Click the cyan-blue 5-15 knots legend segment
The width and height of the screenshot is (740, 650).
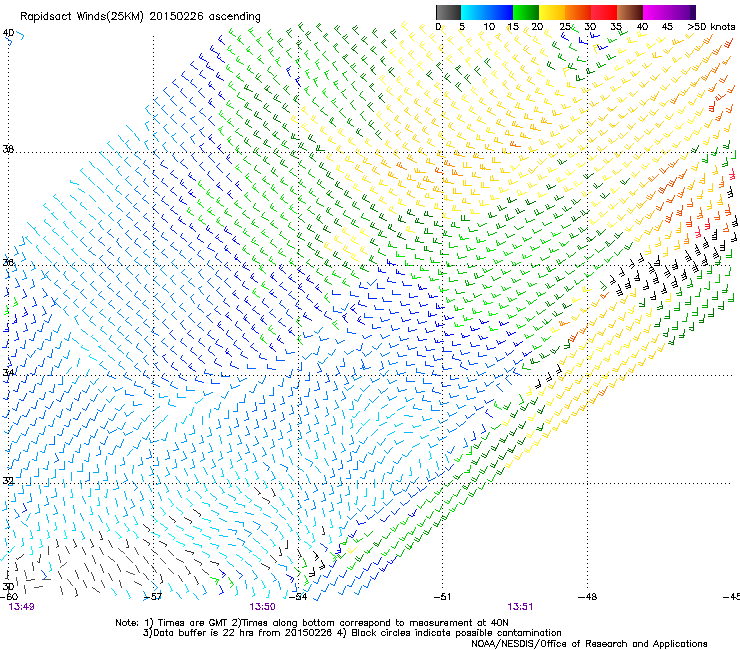tap(487, 12)
